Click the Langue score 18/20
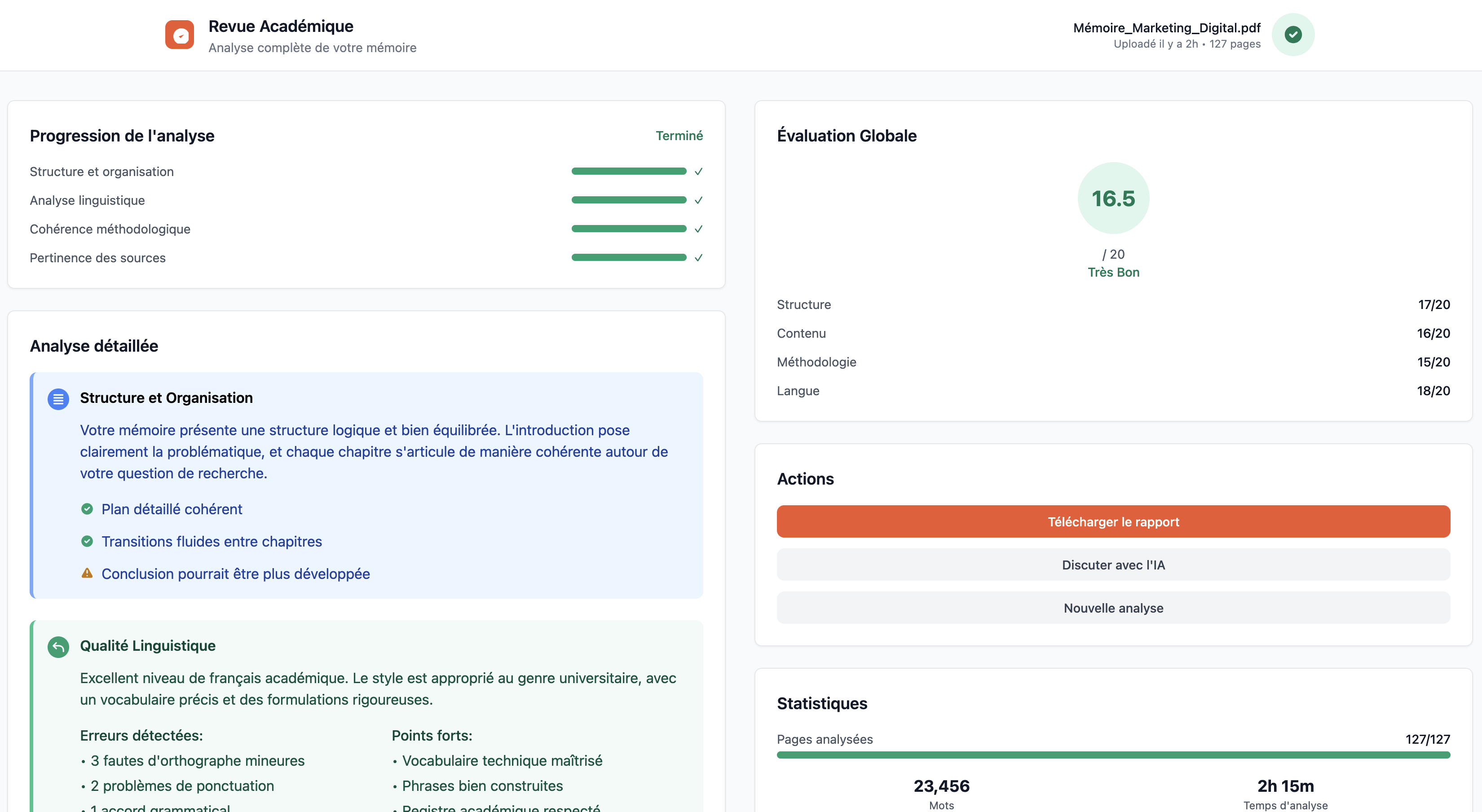 point(1433,391)
